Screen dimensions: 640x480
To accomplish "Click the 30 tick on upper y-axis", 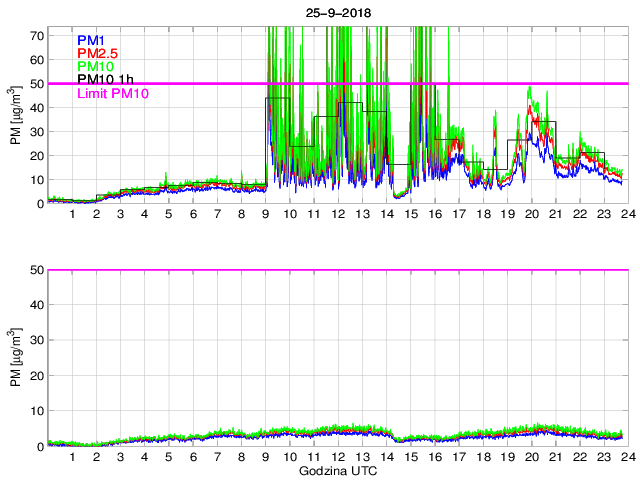I will coord(37,132).
